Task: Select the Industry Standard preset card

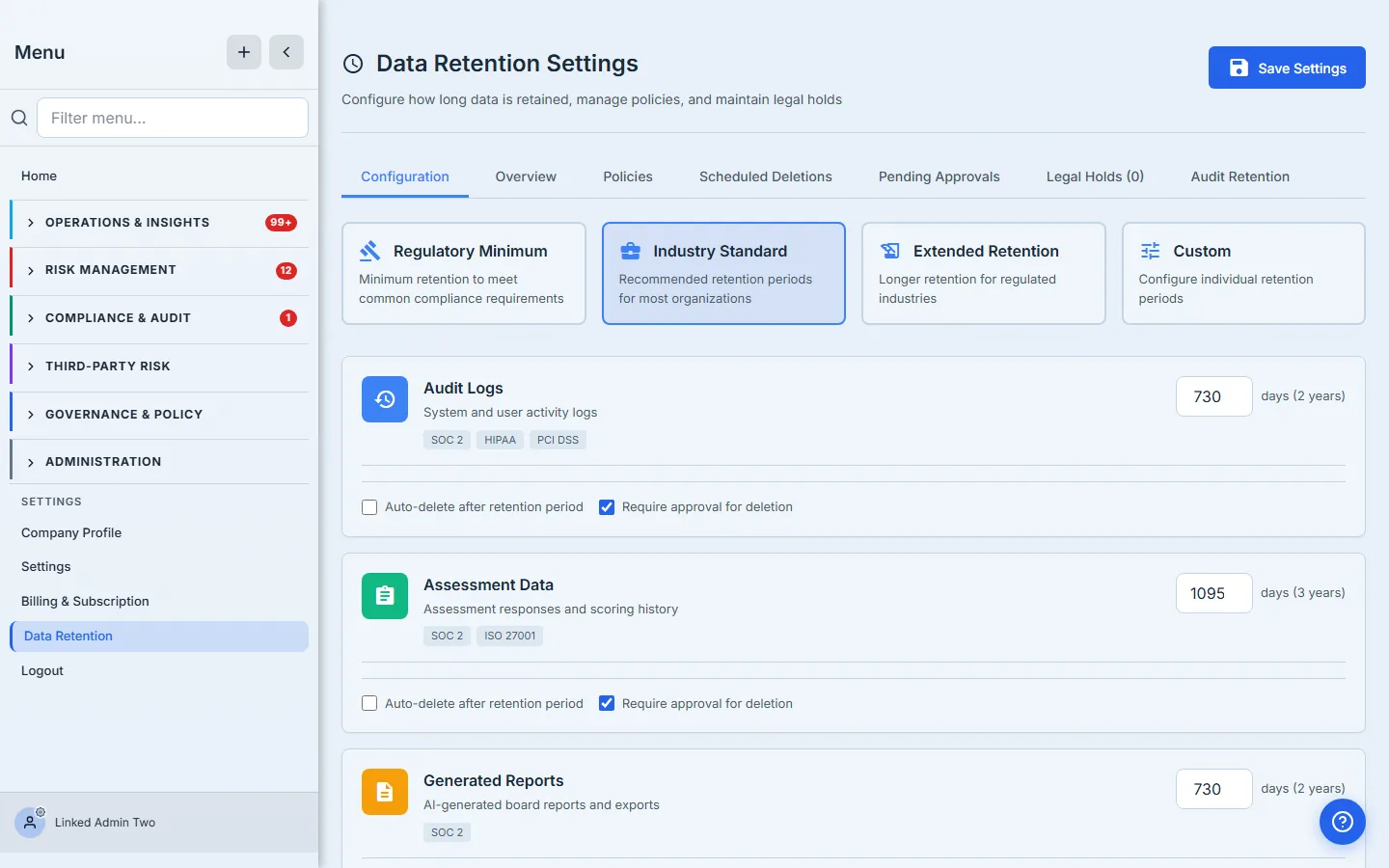Action: (723, 274)
